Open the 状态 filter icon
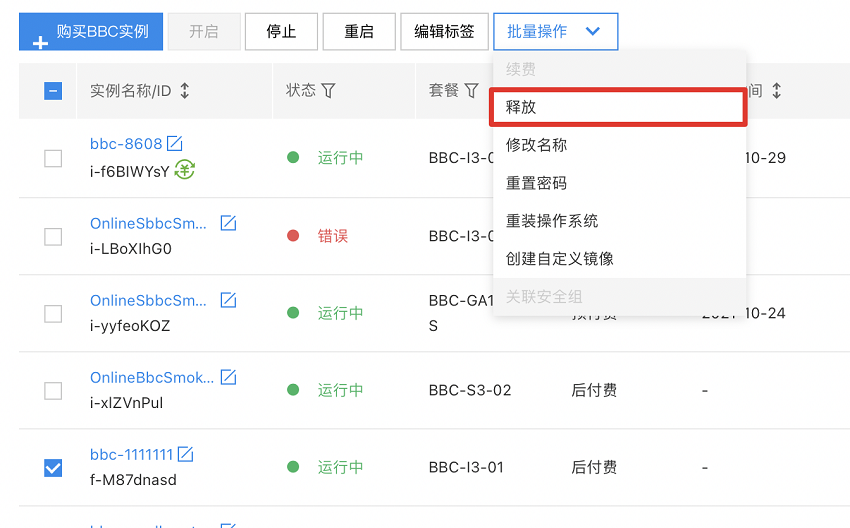The image size is (850, 528). pos(328,91)
